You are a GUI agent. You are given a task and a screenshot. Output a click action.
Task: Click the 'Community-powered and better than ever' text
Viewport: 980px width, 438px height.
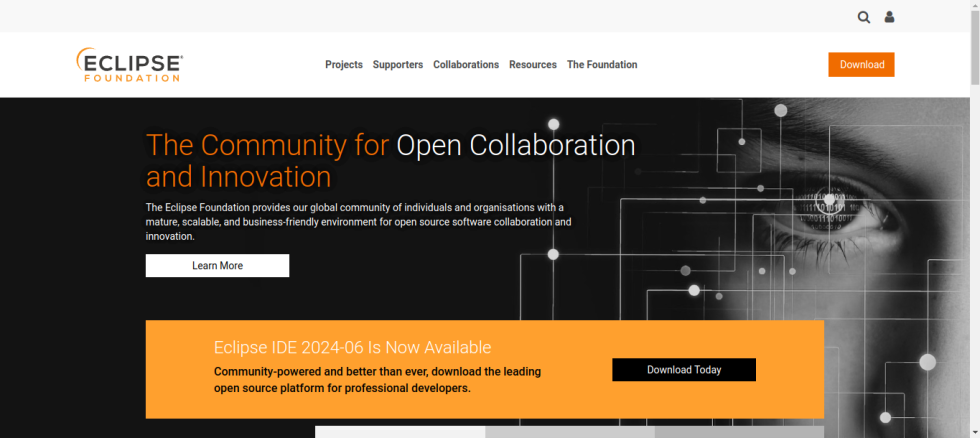click(377, 379)
